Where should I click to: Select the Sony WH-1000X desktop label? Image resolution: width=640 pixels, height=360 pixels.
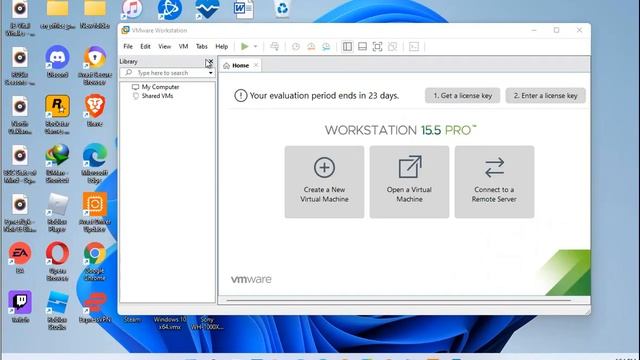[x=207, y=323]
